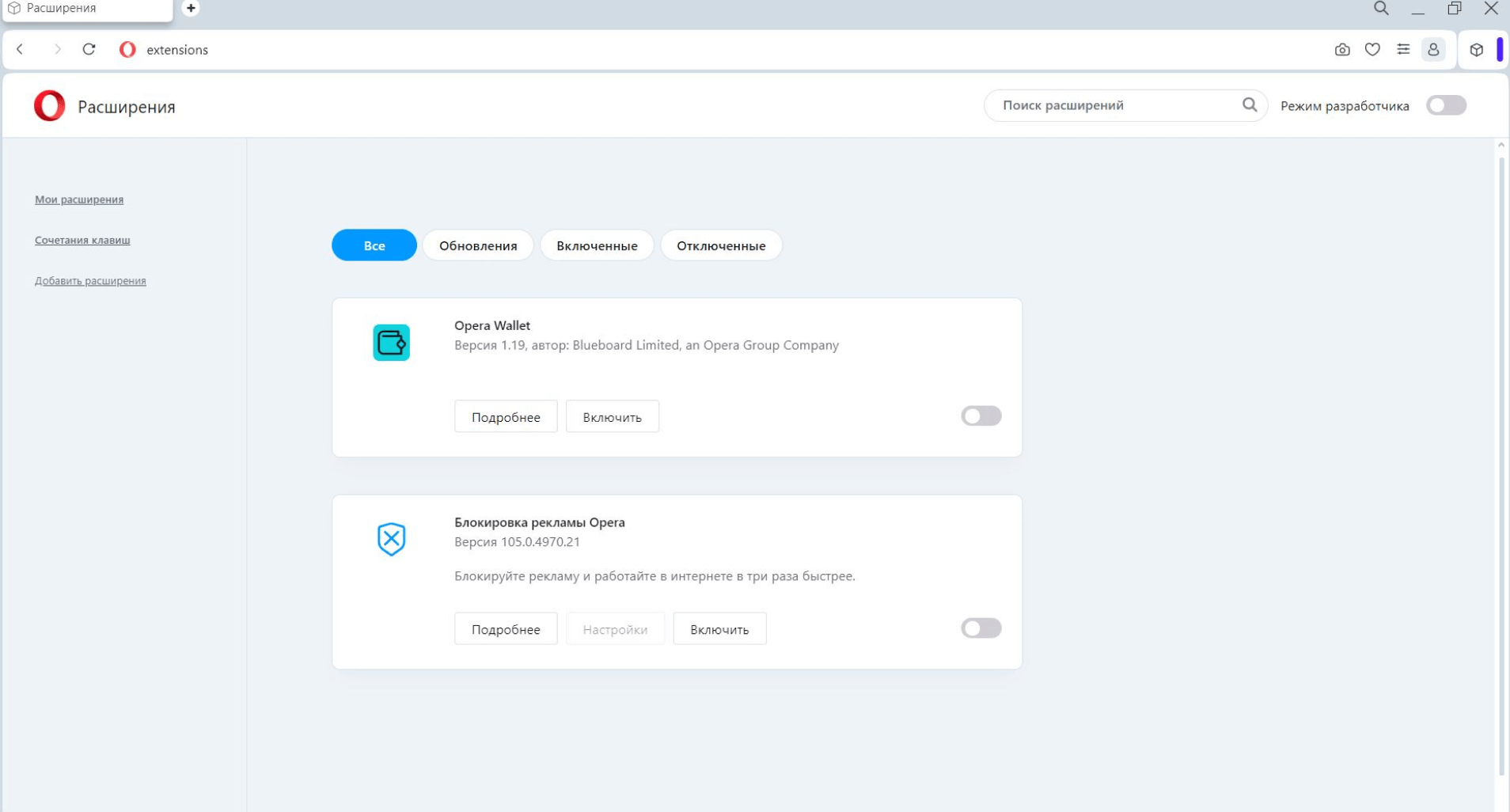This screenshot has width=1510, height=812.
Task: Open the Сочетания клавиш sidebar link
Action: 82,241
